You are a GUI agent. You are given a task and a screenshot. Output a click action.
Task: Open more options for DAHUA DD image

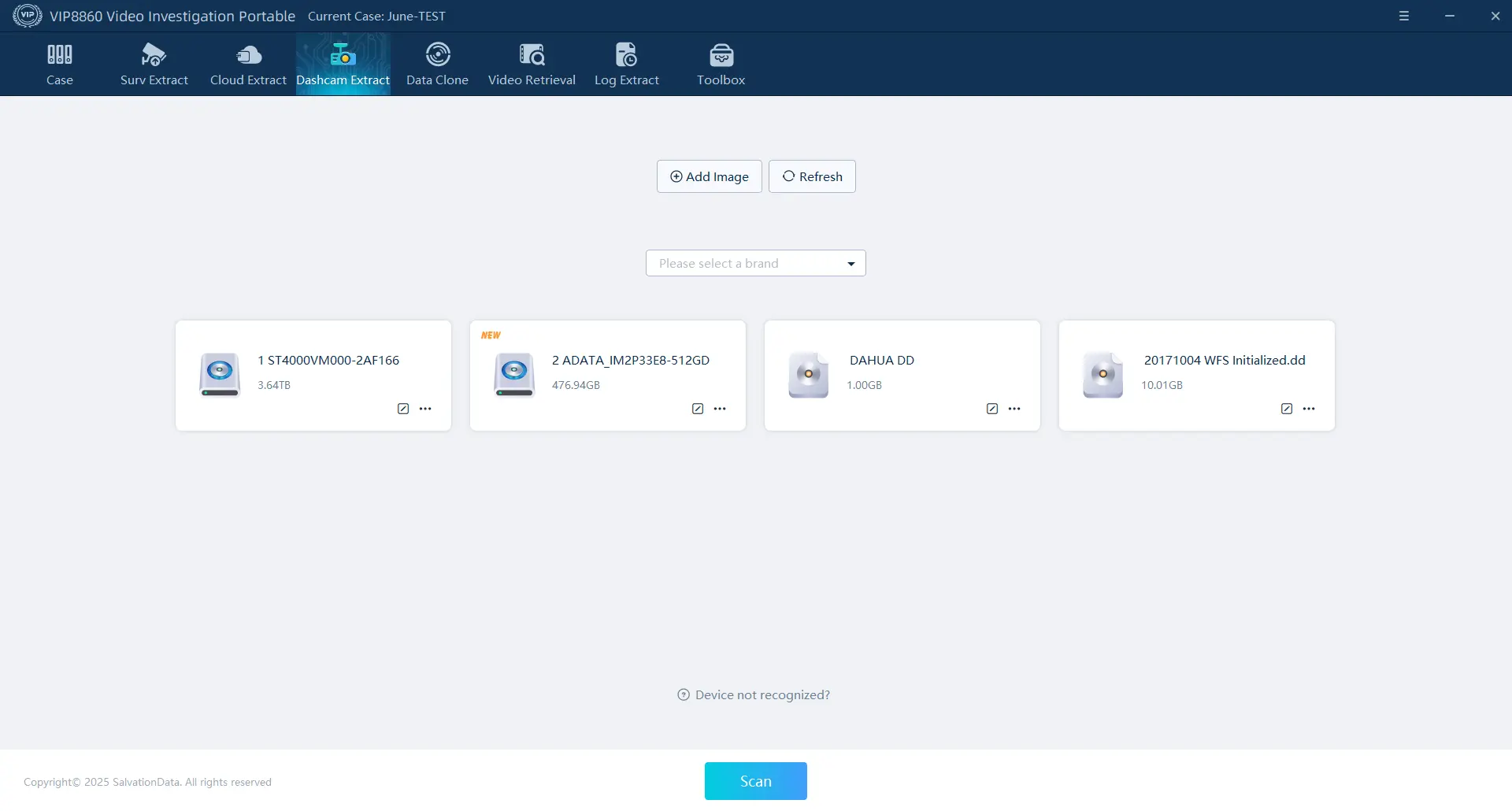1014,409
